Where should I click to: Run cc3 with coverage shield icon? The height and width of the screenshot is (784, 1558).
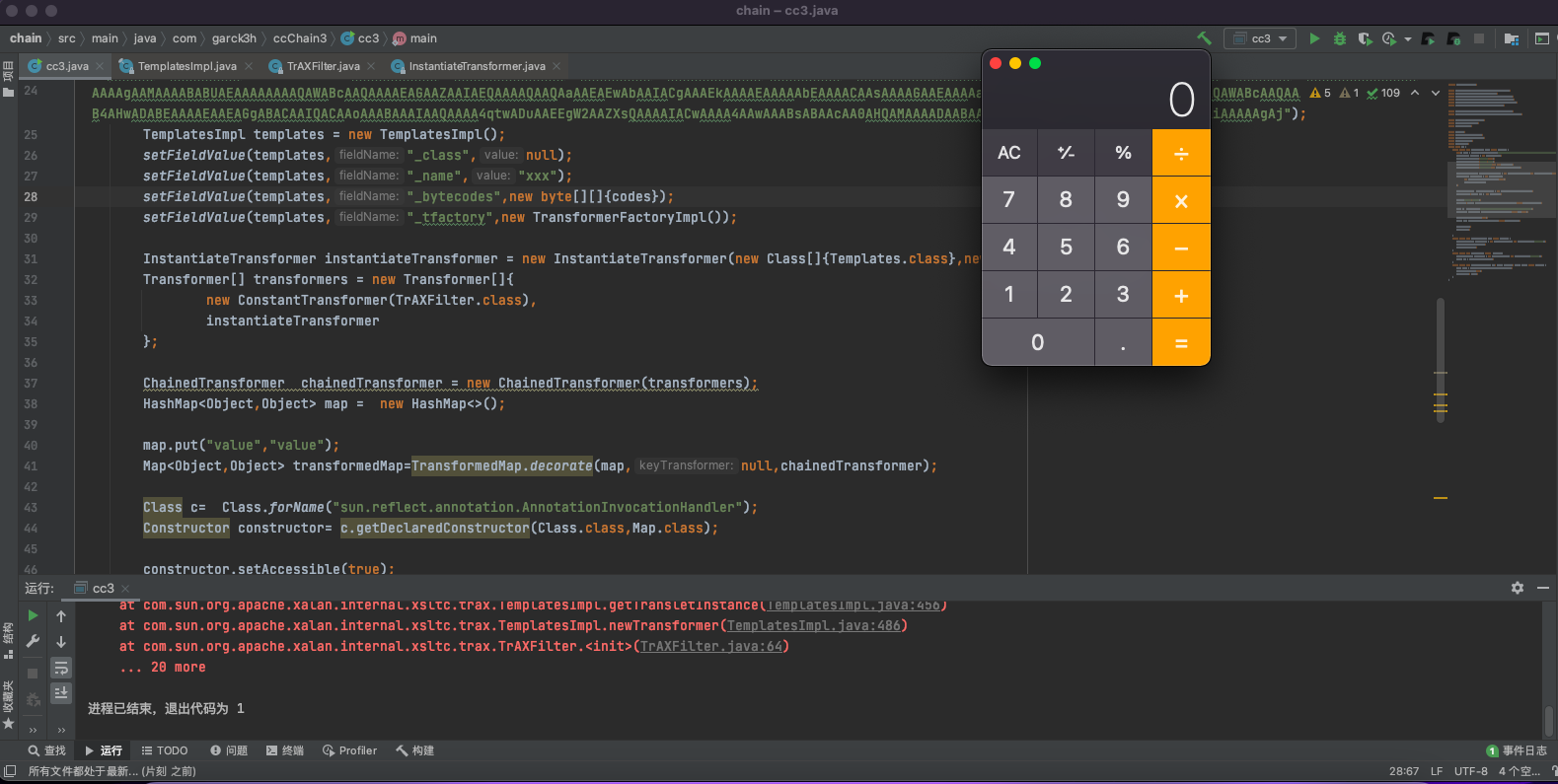1365,38
